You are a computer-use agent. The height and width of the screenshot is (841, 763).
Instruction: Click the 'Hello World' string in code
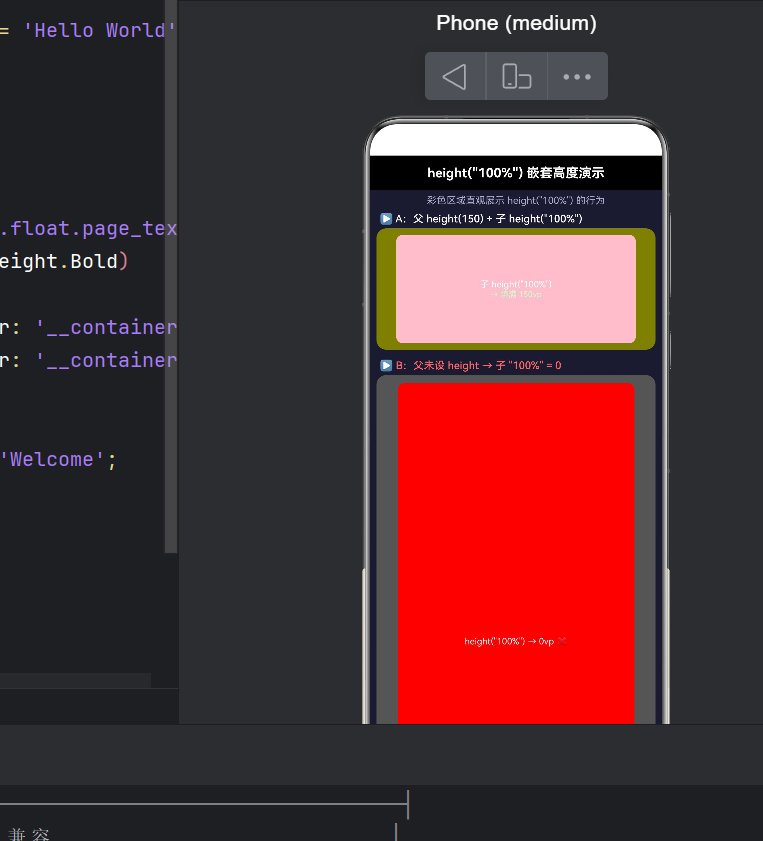pyautogui.click(x=100, y=31)
